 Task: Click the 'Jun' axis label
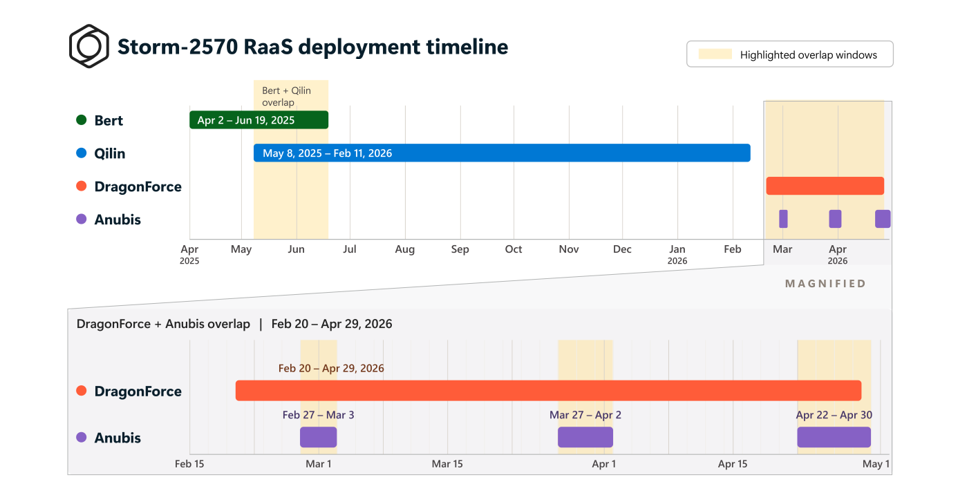(296, 249)
